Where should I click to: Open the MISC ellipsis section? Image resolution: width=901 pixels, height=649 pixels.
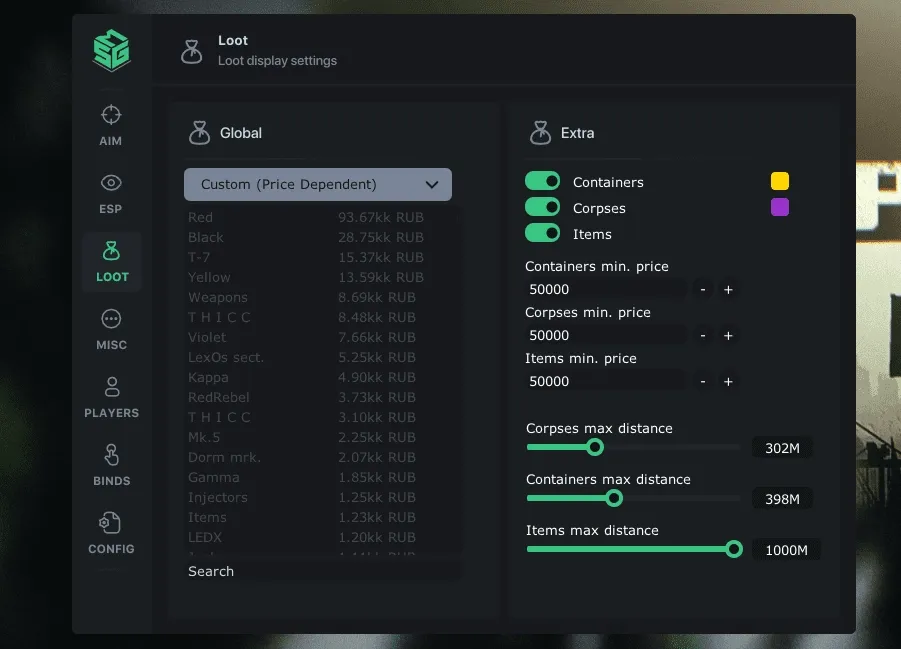[111, 329]
